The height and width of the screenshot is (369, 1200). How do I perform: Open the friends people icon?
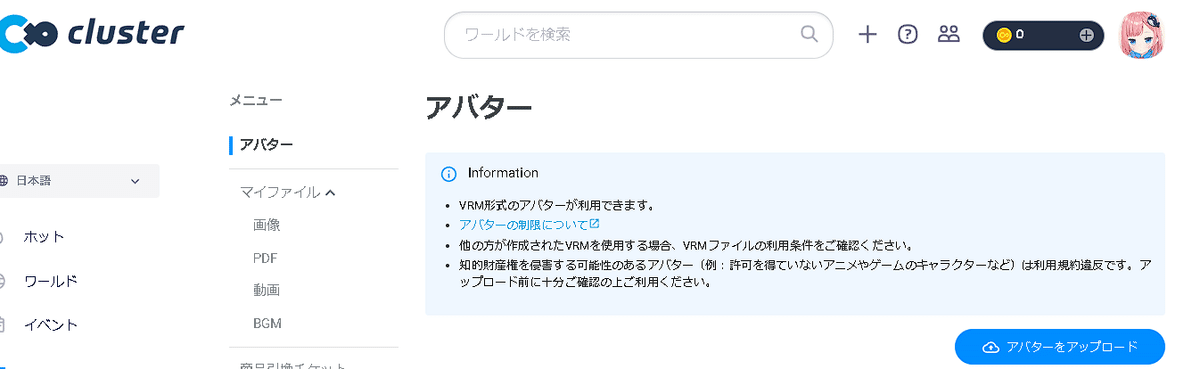pos(949,34)
